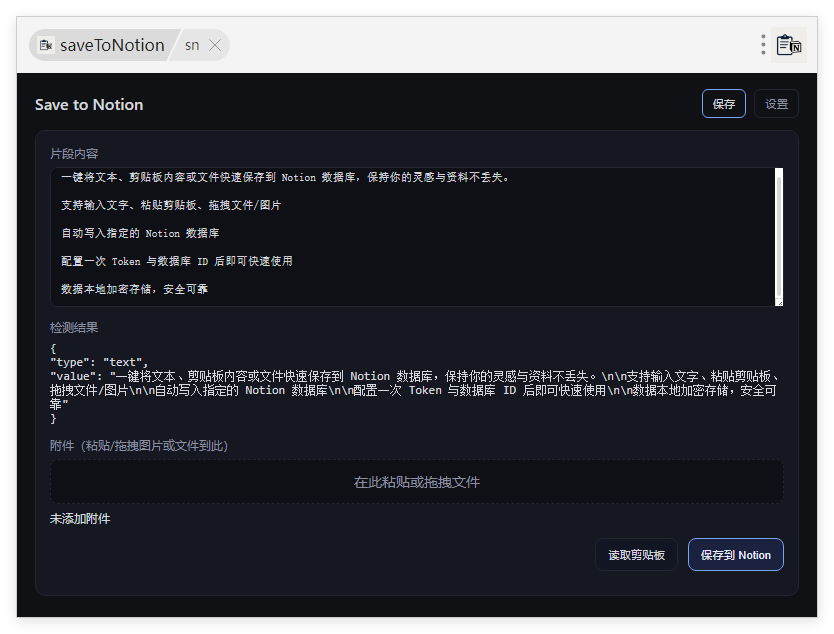Click the Notion clipboard plugin icon
This screenshot has width=834, height=634.
pyautogui.click(x=789, y=45)
